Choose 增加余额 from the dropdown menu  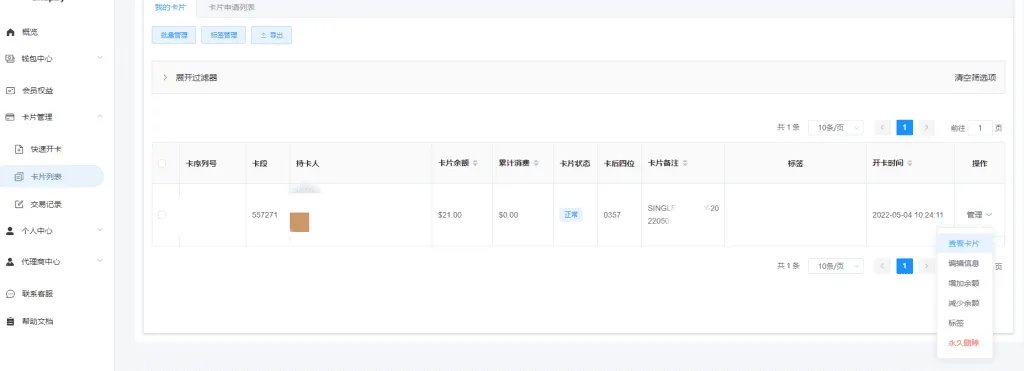click(964, 283)
